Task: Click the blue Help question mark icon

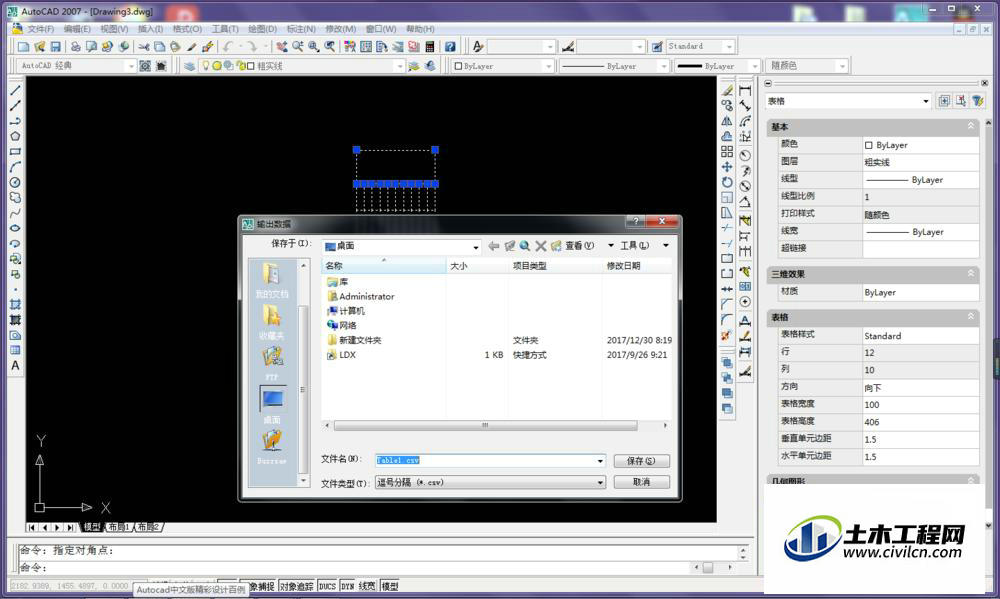Action: [x=450, y=47]
